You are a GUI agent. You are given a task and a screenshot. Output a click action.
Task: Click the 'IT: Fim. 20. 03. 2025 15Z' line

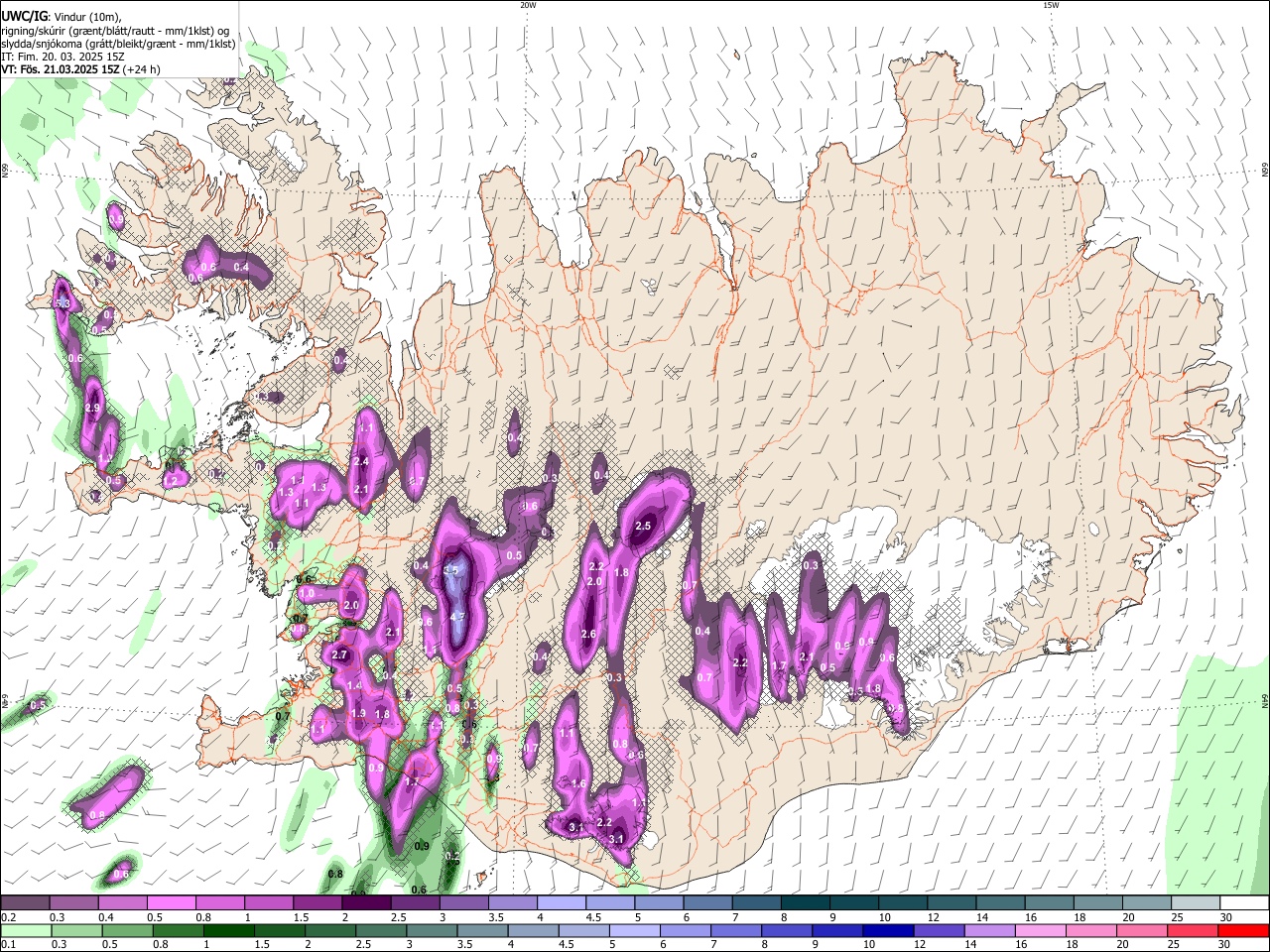click(x=63, y=57)
